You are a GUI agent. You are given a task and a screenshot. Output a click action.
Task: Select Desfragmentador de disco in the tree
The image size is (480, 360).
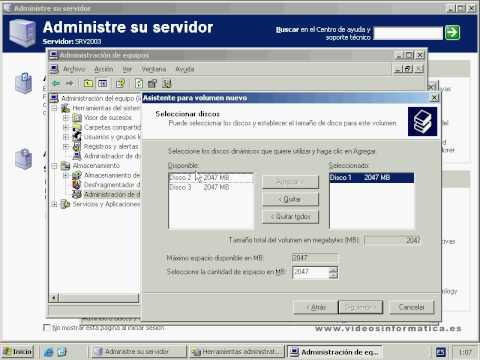[112, 185]
